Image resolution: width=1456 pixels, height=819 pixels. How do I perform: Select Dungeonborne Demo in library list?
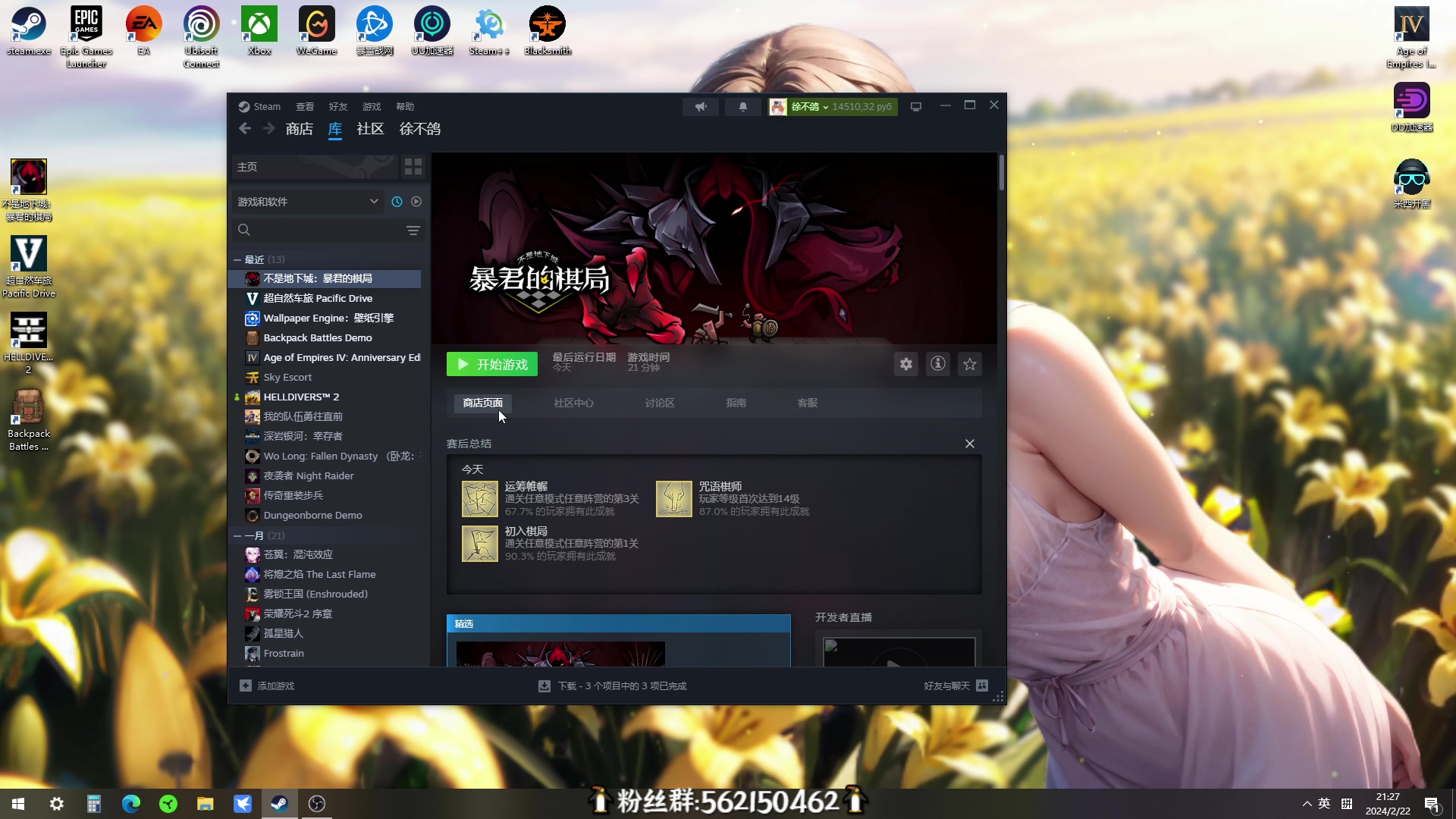(326, 516)
